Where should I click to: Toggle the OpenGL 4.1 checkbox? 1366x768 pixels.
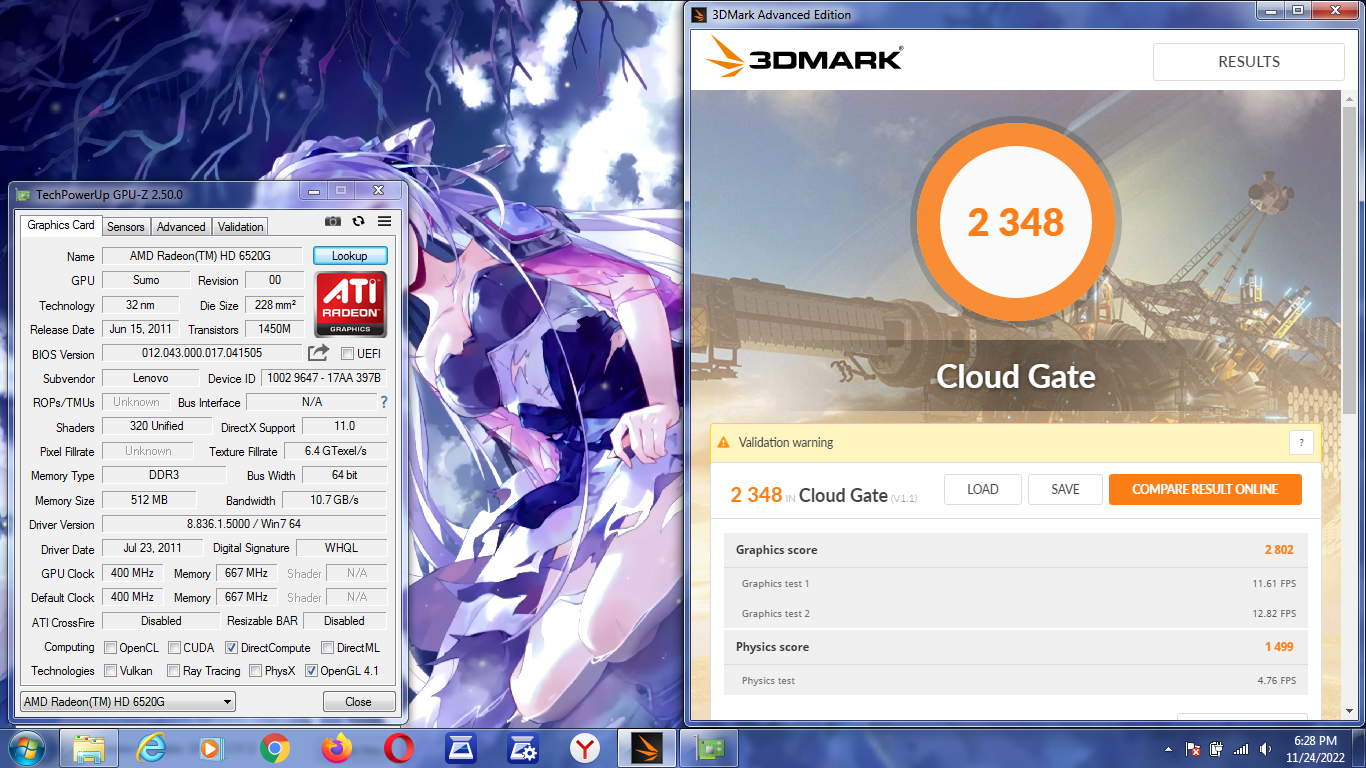click(x=311, y=671)
